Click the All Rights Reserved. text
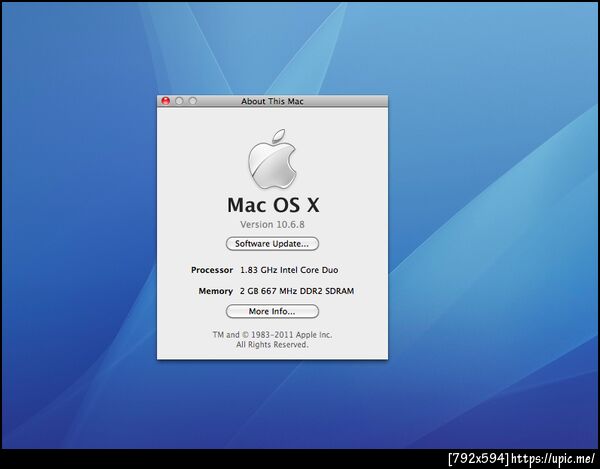 pos(272,345)
